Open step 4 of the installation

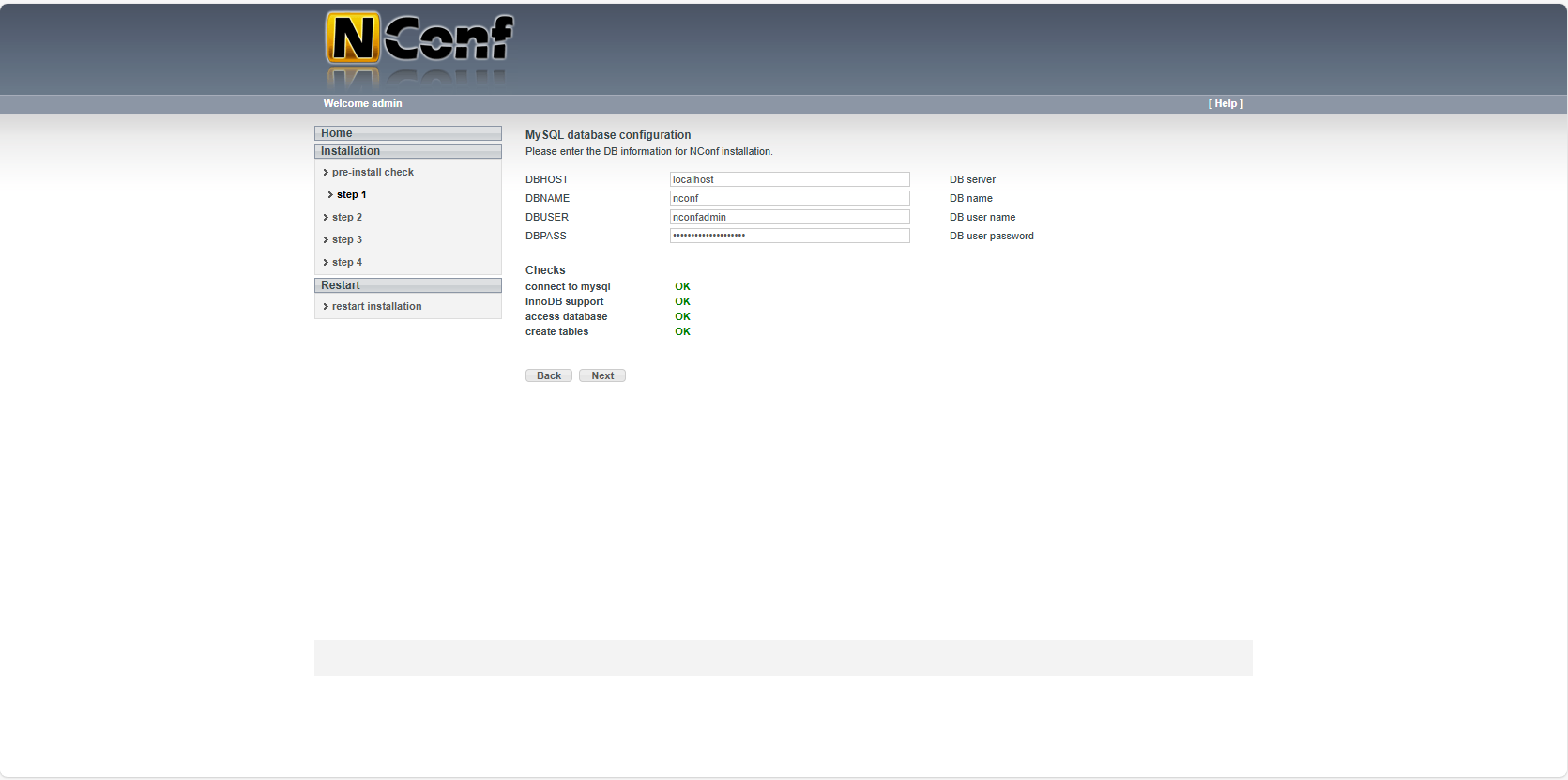coord(346,263)
